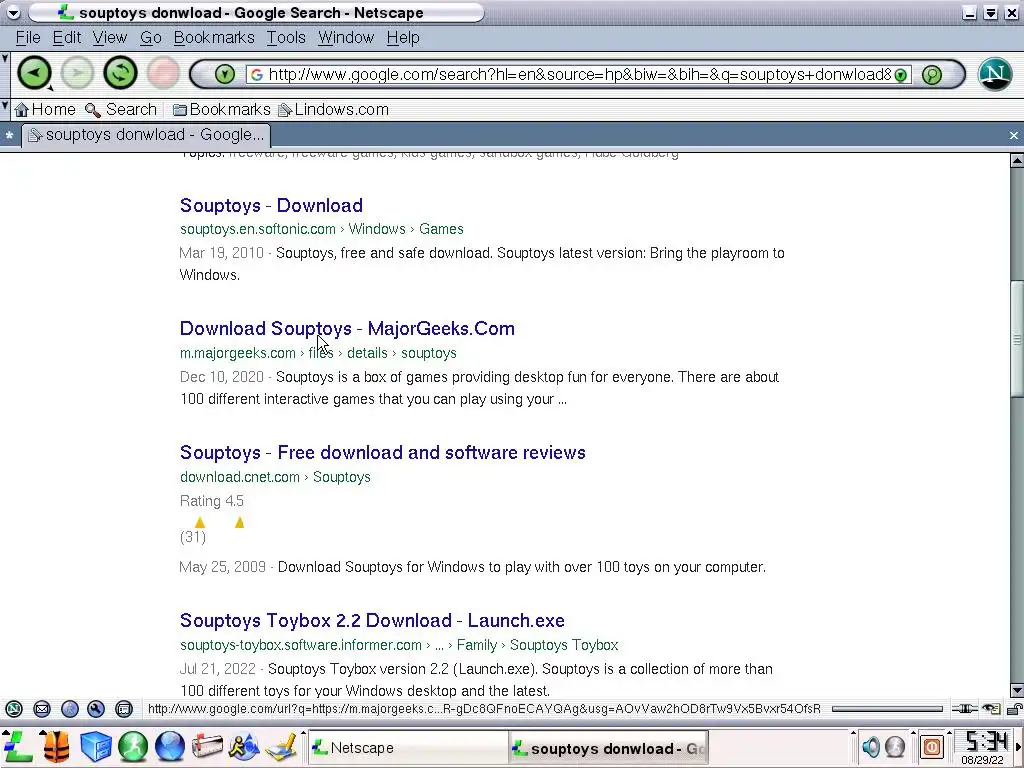
Task: Open the window menu arrow in the title bar
Action: coord(13,13)
